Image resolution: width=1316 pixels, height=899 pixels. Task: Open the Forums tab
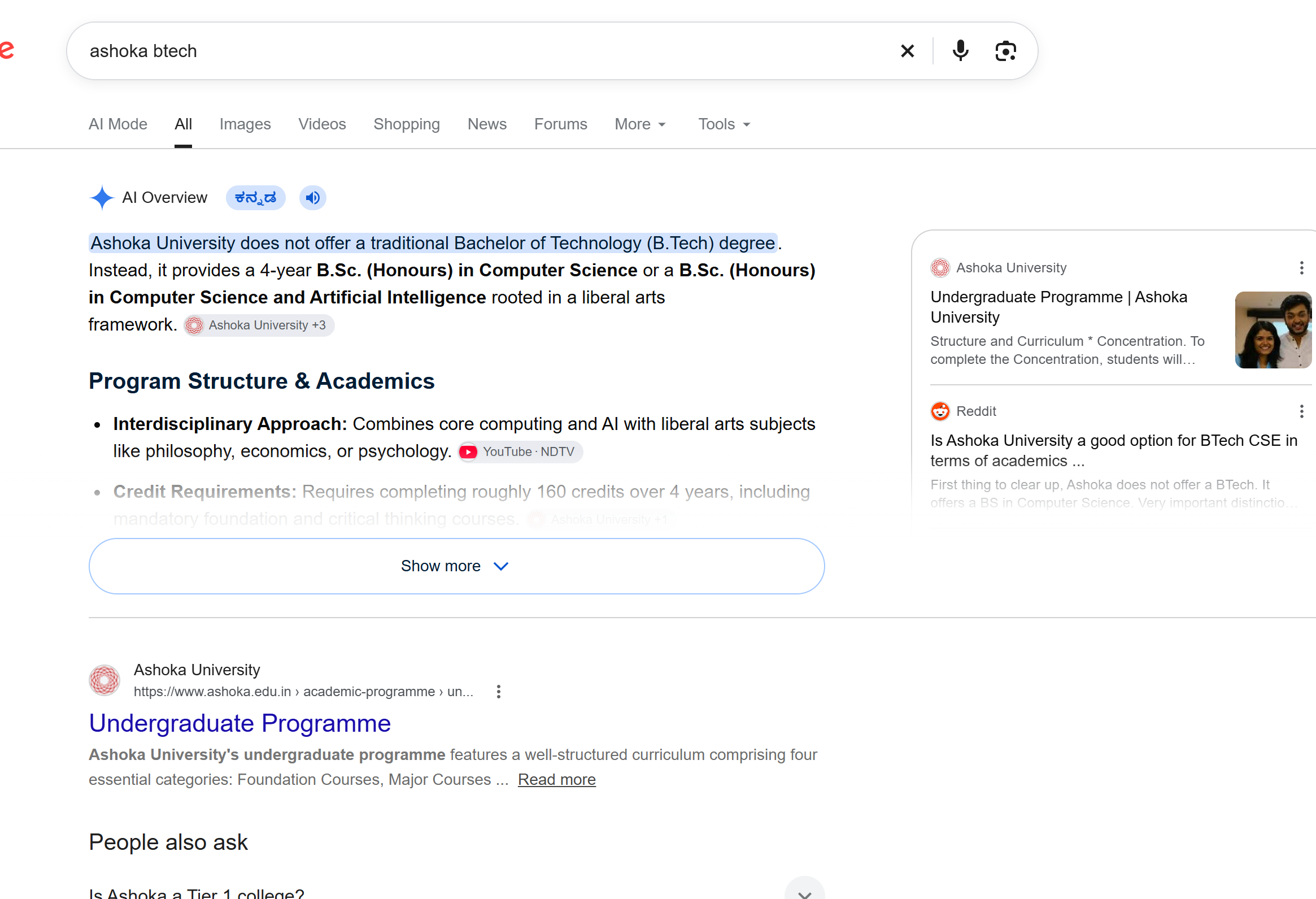click(x=561, y=124)
